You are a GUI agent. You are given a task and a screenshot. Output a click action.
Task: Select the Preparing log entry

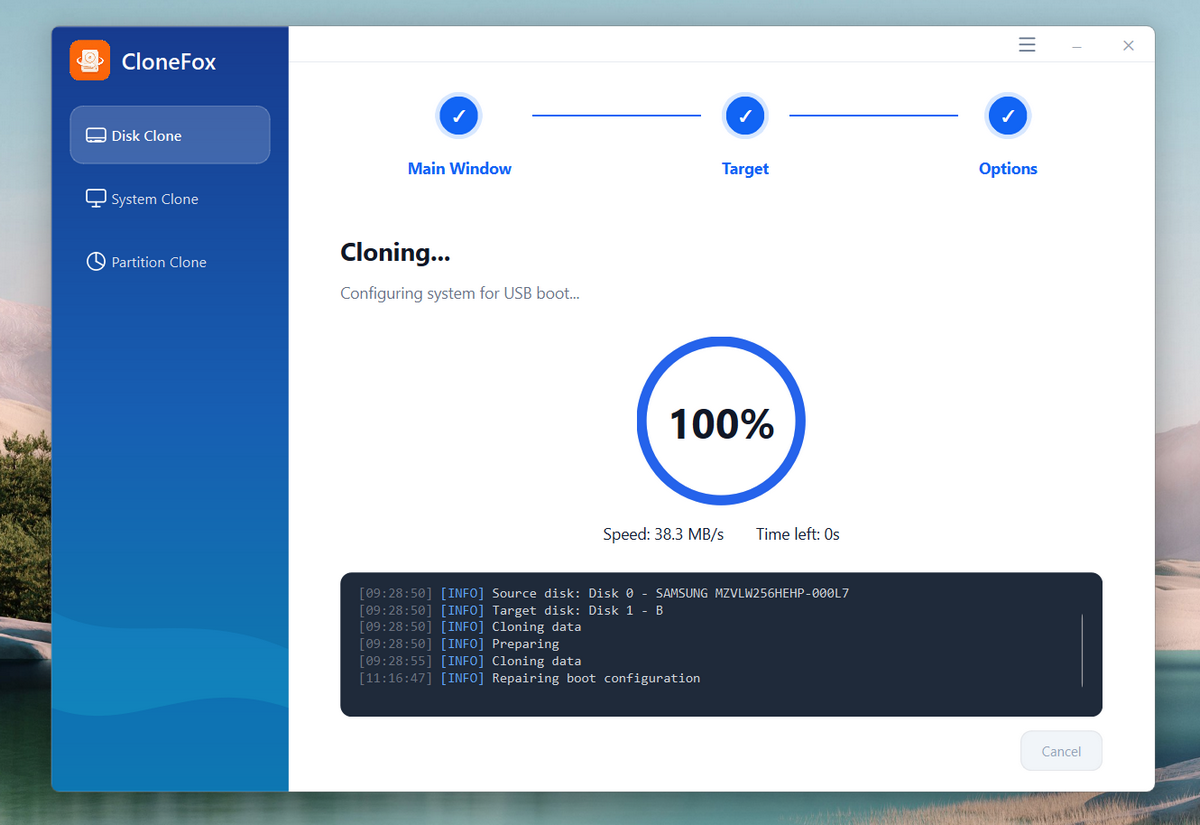pos(459,644)
